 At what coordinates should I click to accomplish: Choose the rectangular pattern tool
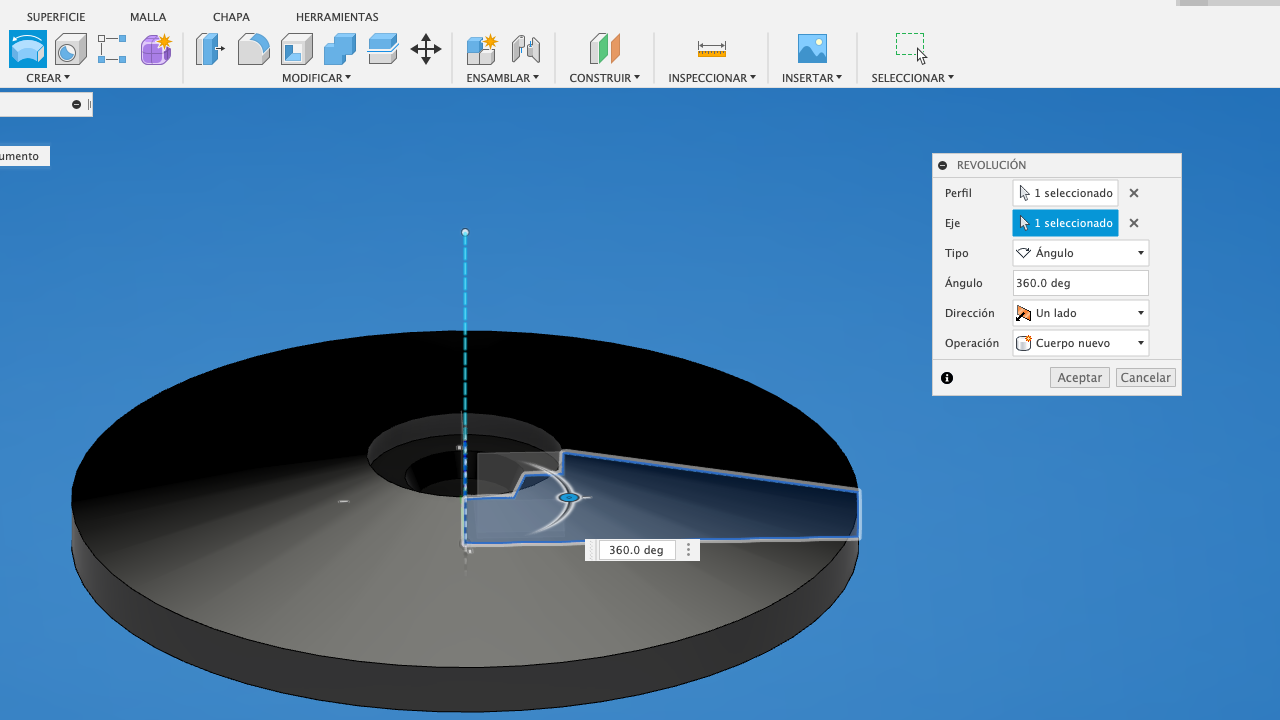[x=112, y=49]
